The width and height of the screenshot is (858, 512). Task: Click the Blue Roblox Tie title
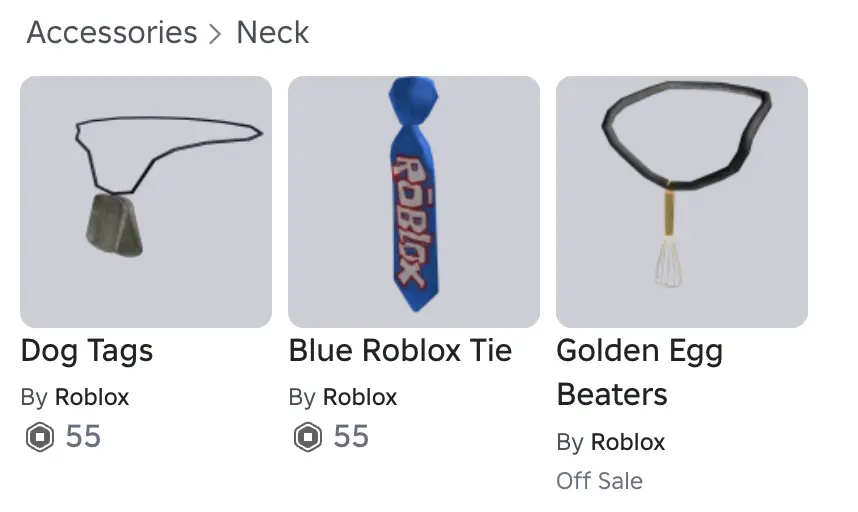pos(400,350)
